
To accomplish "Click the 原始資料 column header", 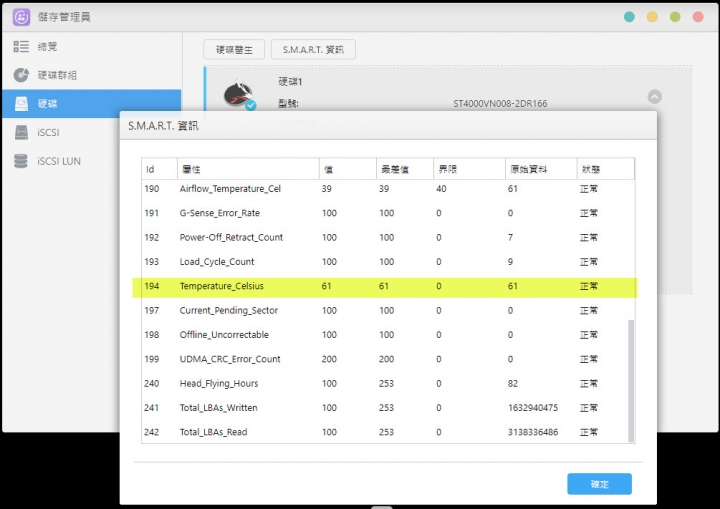I will tap(541, 169).
